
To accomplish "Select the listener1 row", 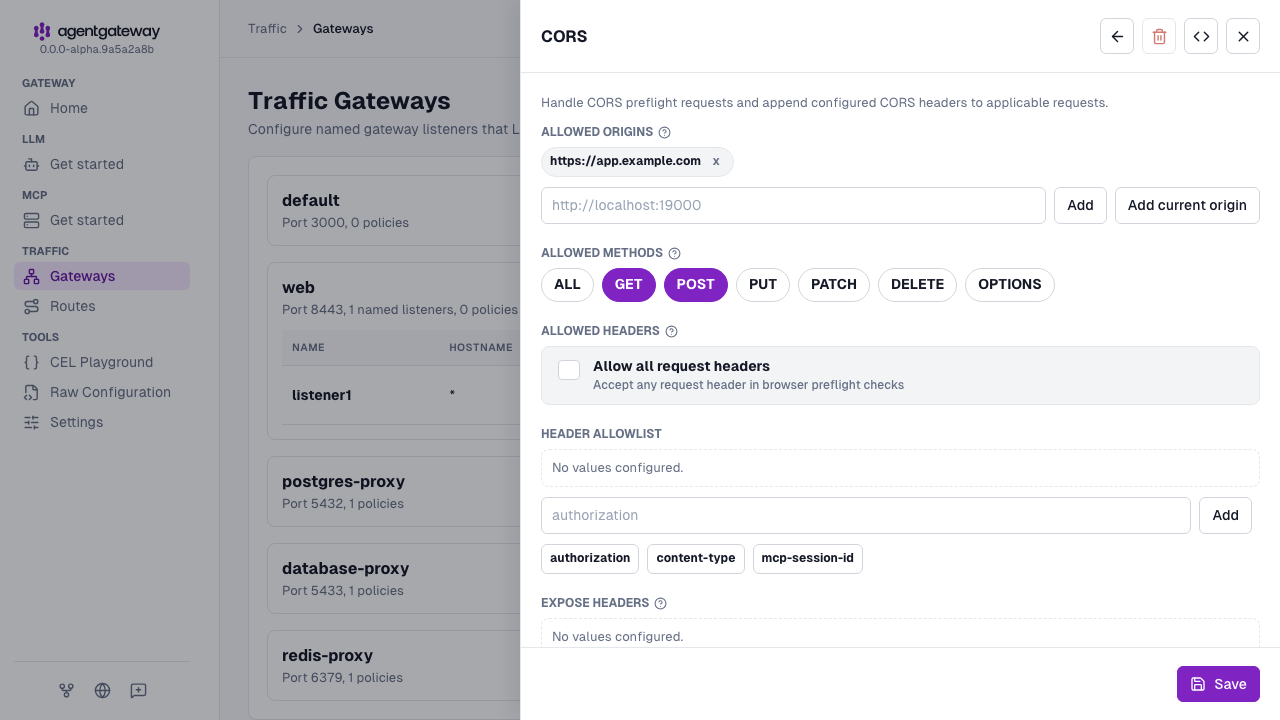I will point(401,395).
